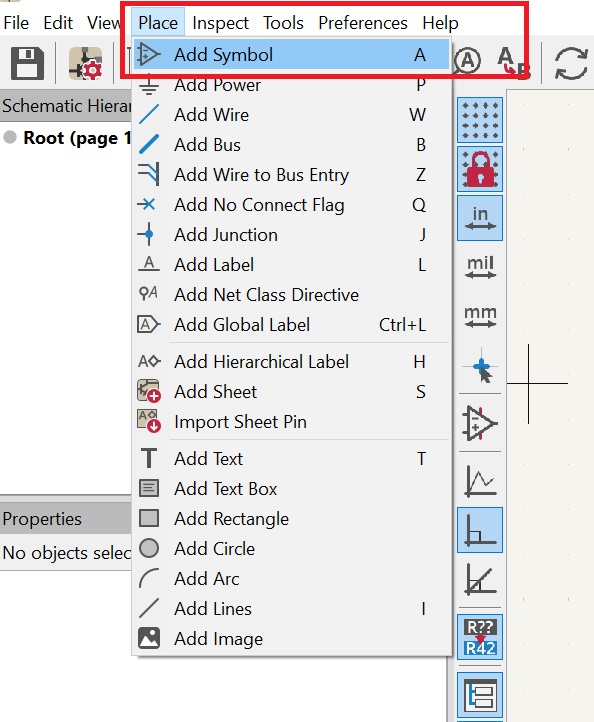Choose Add Bus menu entry
The image size is (594, 722).
tap(291, 145)
